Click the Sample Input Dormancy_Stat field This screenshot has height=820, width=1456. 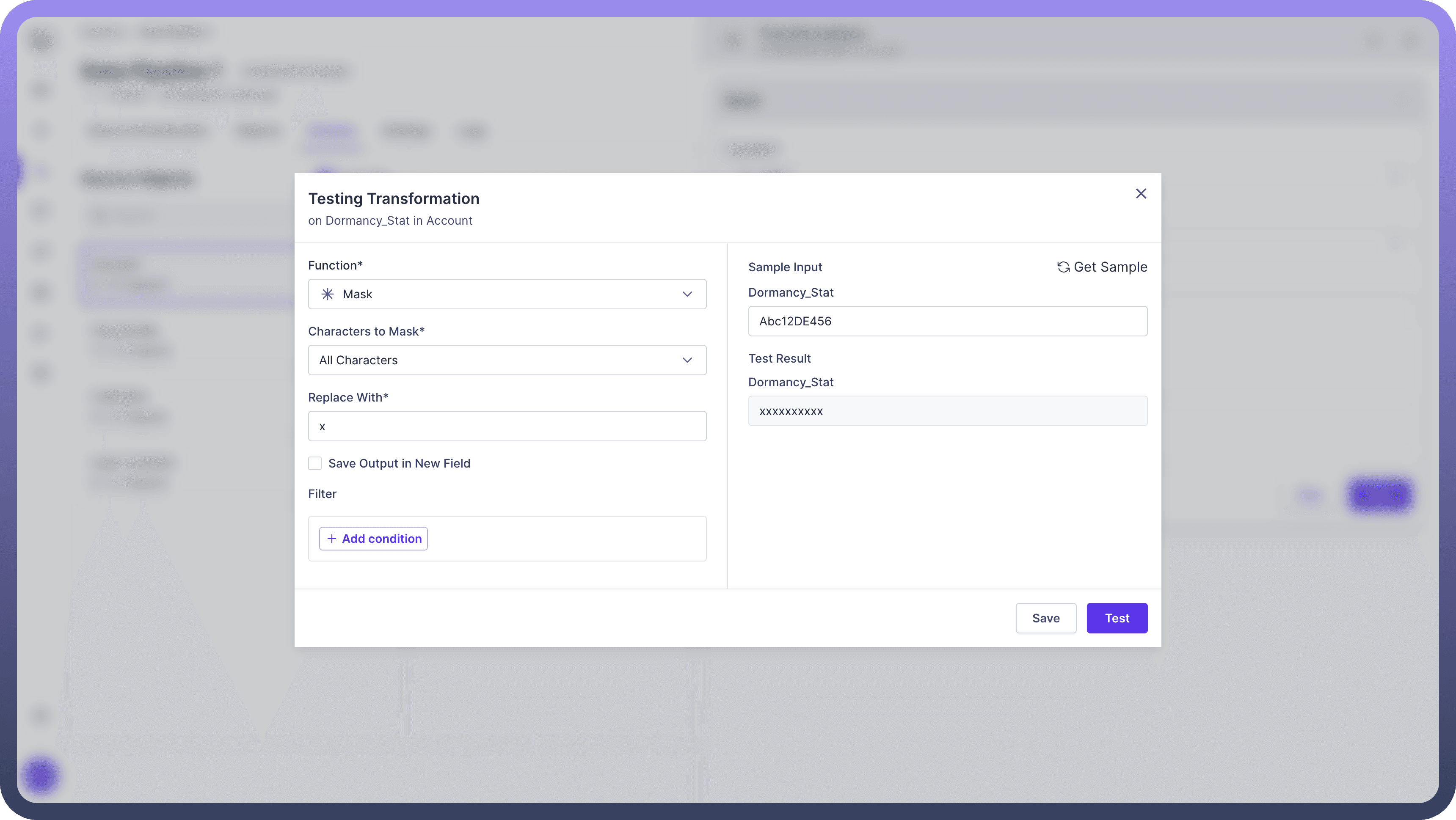point(947,321)
